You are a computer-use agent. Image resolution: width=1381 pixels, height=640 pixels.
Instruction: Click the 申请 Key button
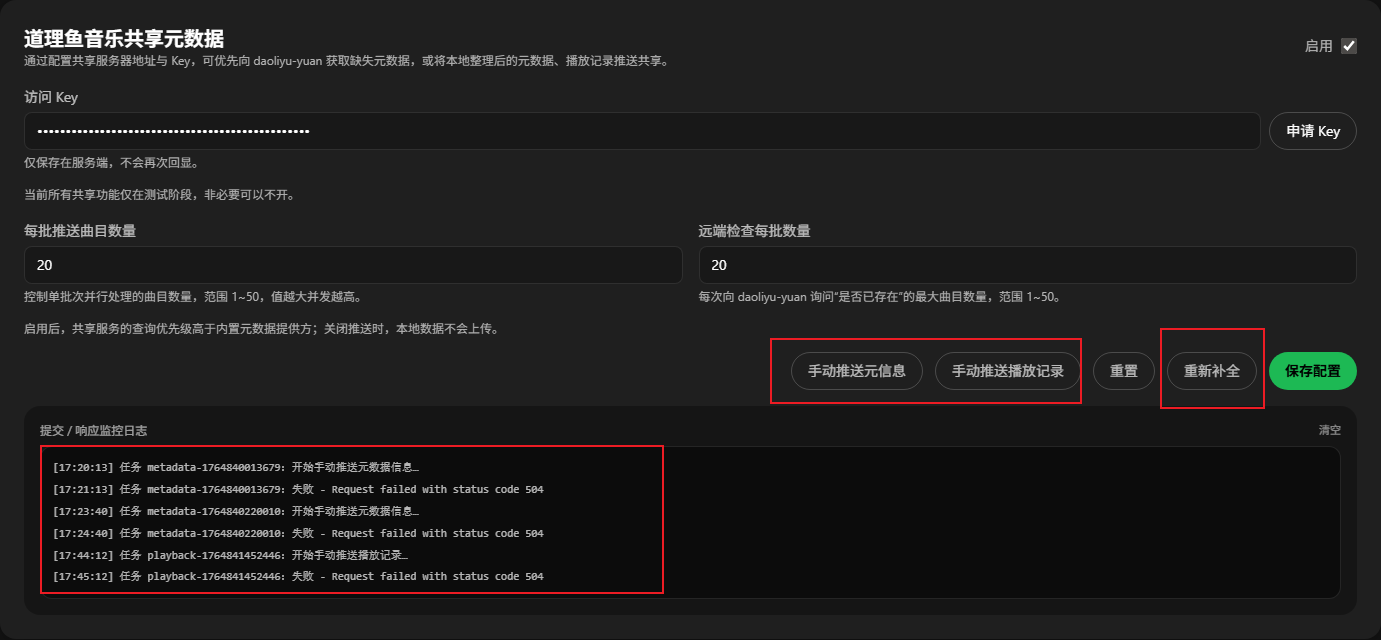coord(1312,131)
